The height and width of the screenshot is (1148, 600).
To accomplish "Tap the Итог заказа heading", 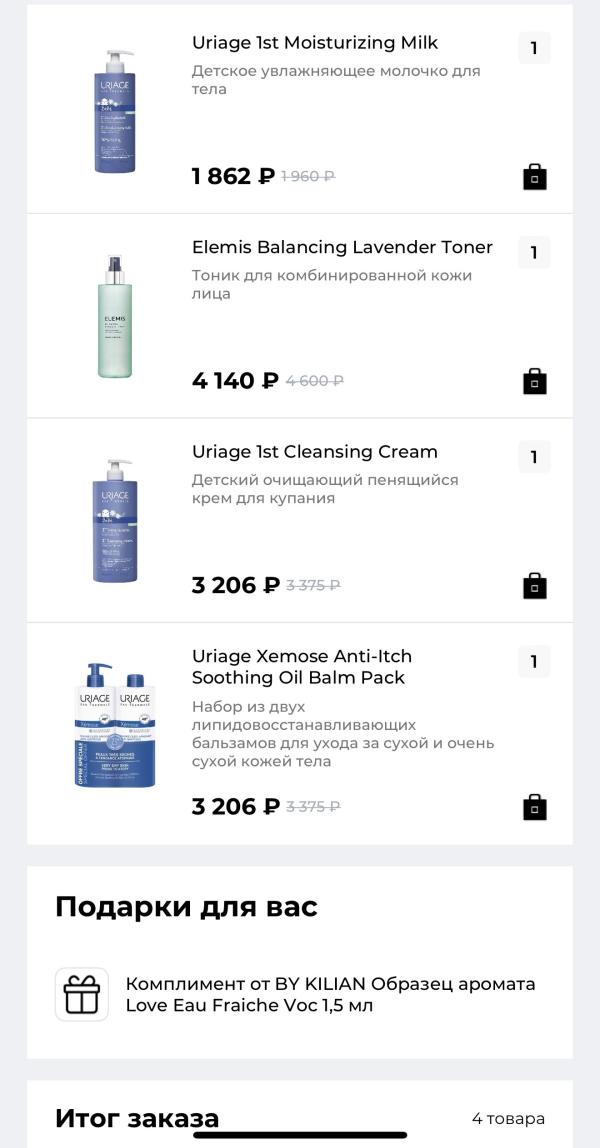I will click(137, 1118).
